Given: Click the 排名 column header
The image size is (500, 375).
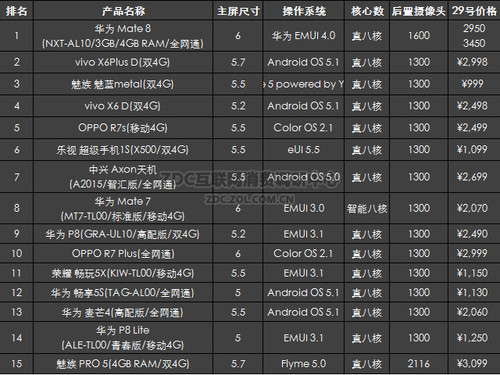Looking at the screenshot, I should [x=16, y=11].
